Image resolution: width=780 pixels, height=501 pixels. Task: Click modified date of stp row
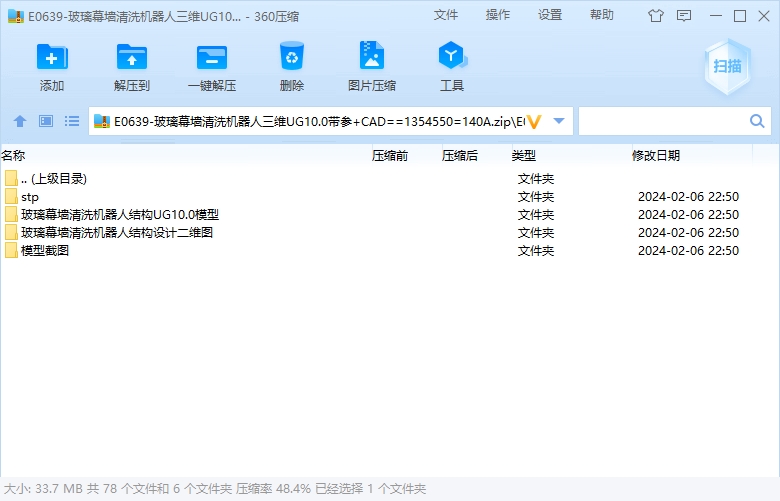(688, 197)
